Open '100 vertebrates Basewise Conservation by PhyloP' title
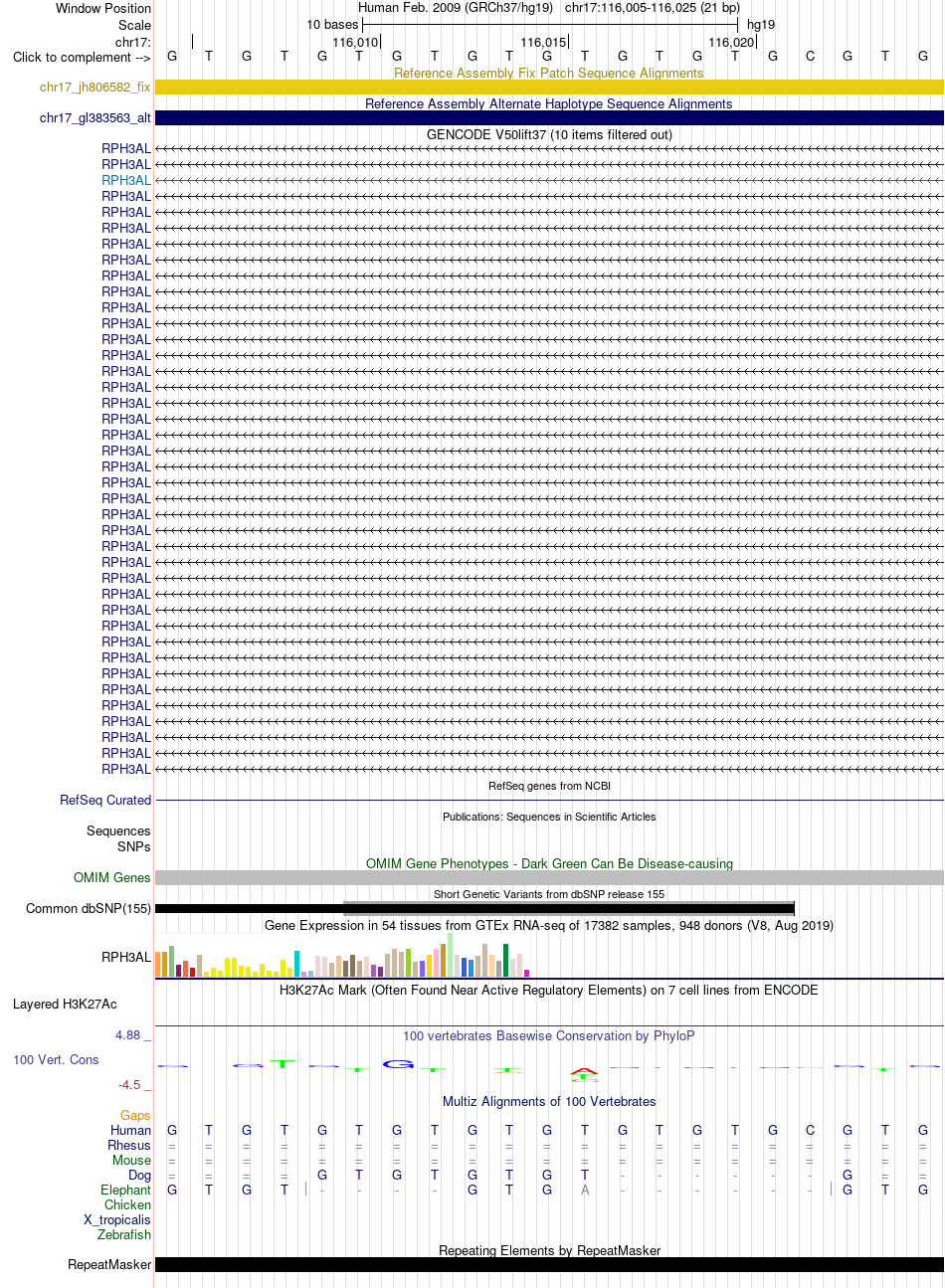The width and height of the screenshot is (945, 1288). (549, 1035)
